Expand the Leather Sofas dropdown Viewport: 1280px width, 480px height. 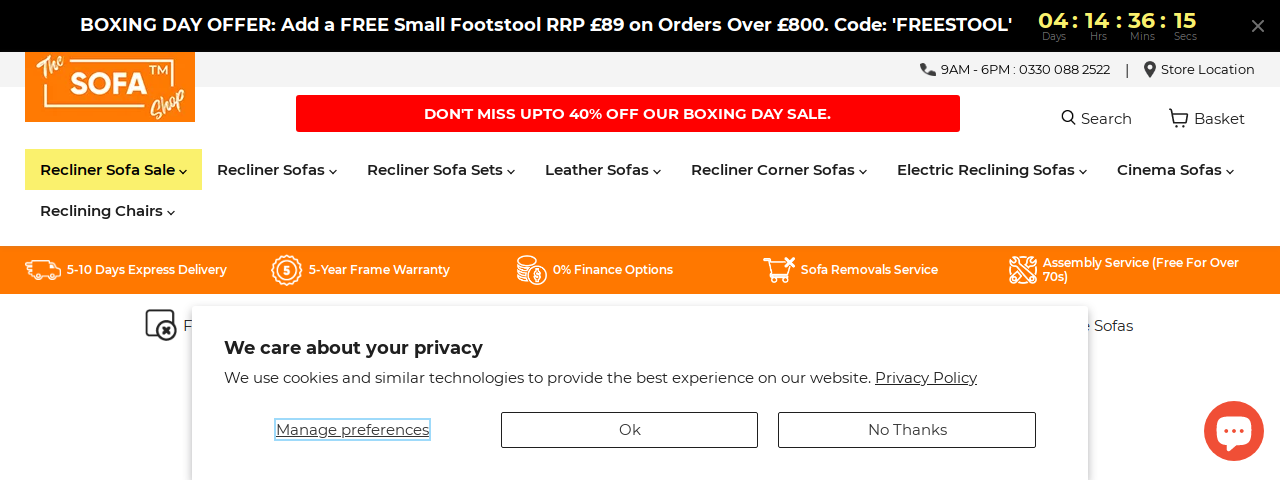(603, 170)
